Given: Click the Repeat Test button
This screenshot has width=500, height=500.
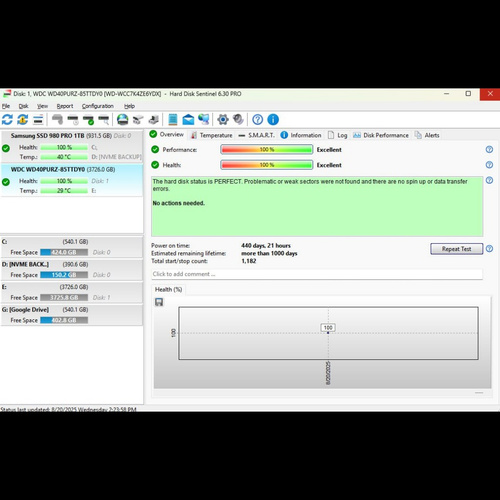Looking at the screenshot, I should [457, 249].
